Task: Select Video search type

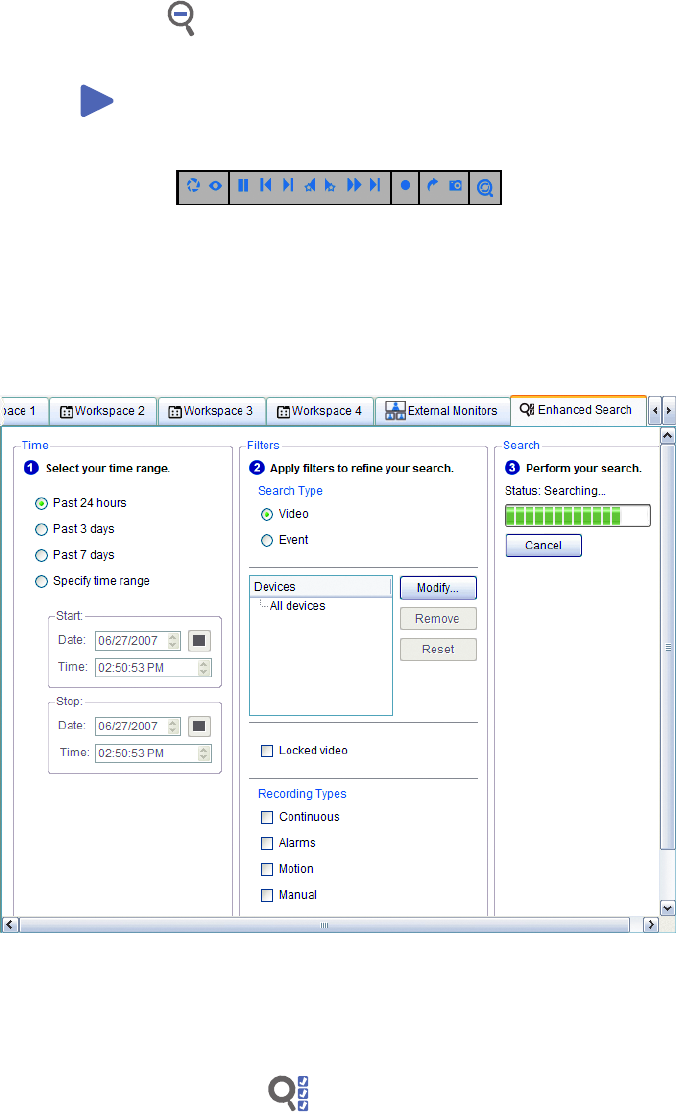Action: 267,515
